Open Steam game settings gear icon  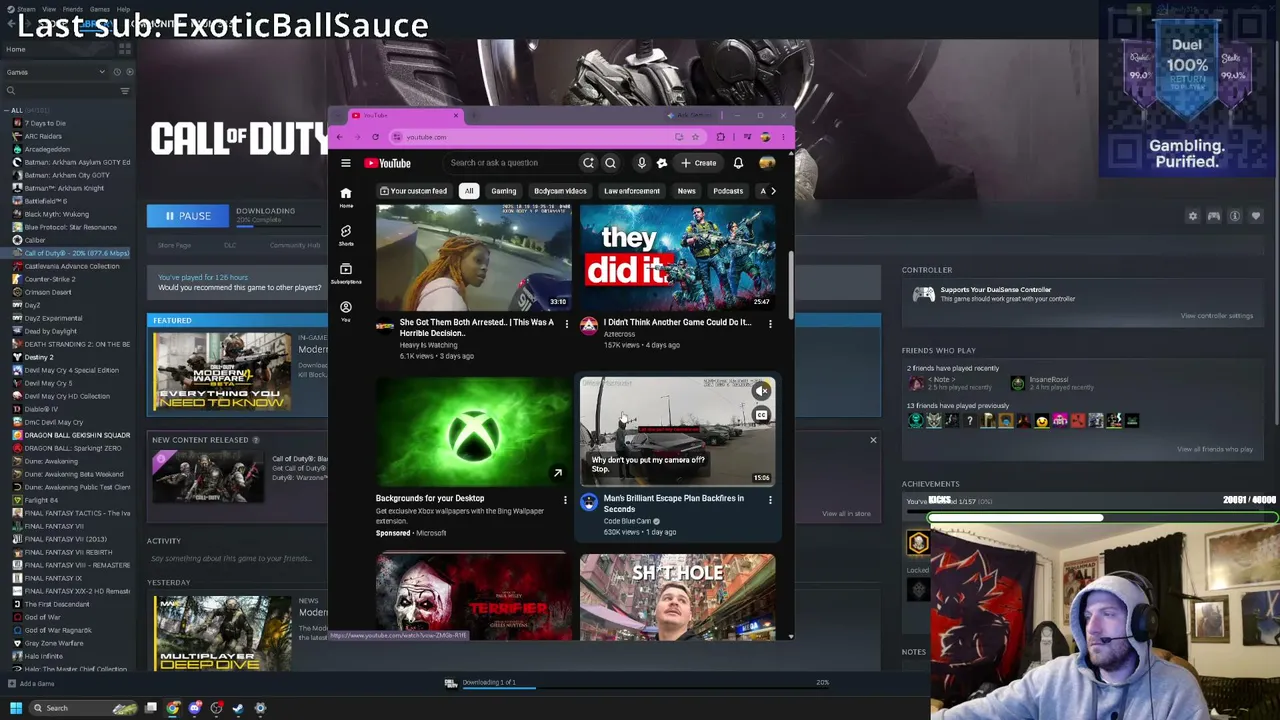1192,216
